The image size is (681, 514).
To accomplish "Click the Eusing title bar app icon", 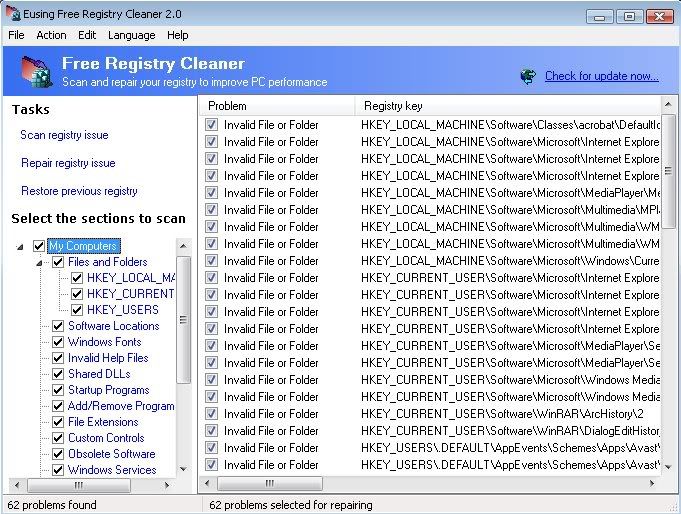I will coord(13,14).
